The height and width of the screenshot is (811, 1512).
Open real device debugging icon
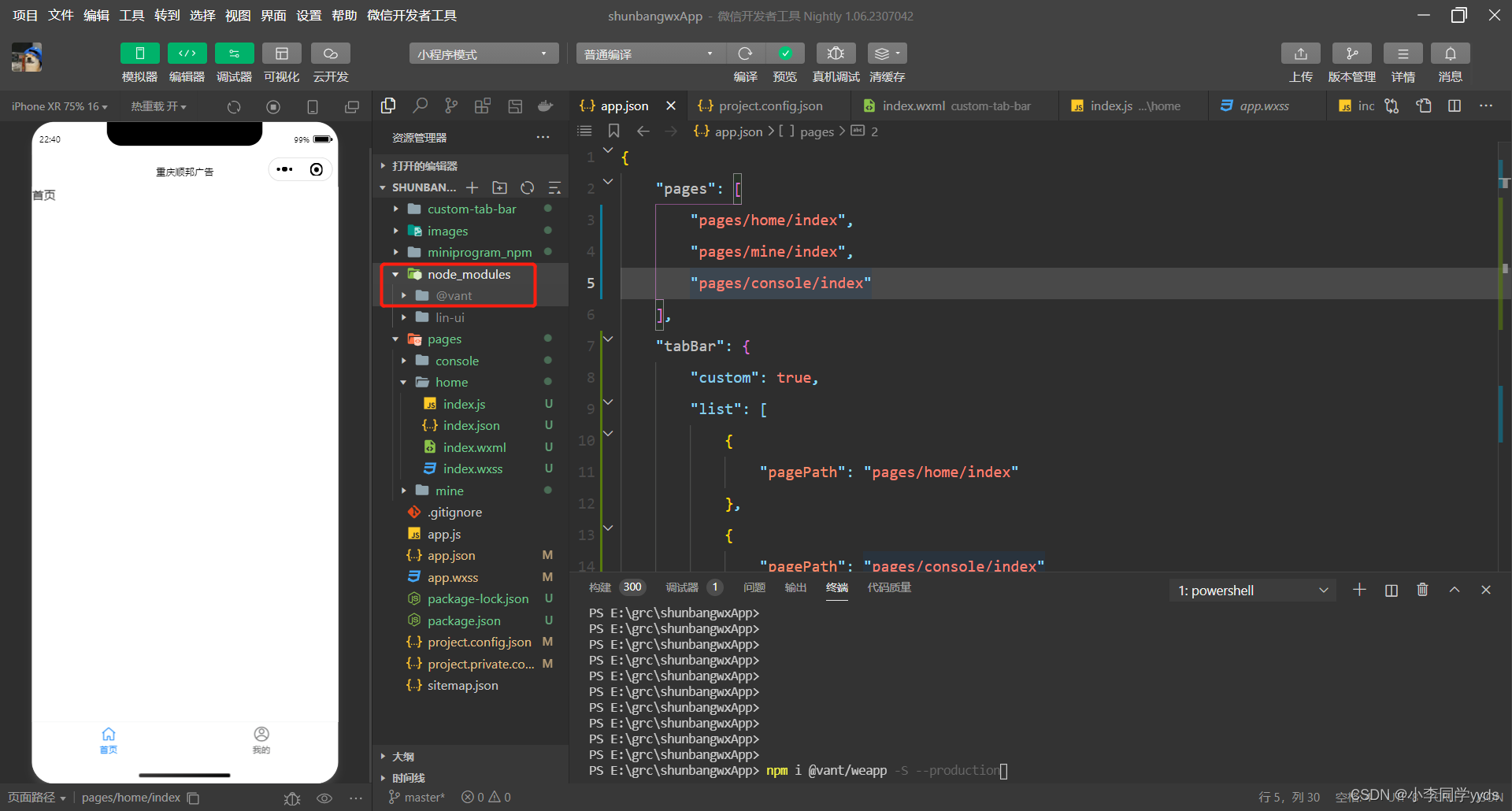[836, 54]
